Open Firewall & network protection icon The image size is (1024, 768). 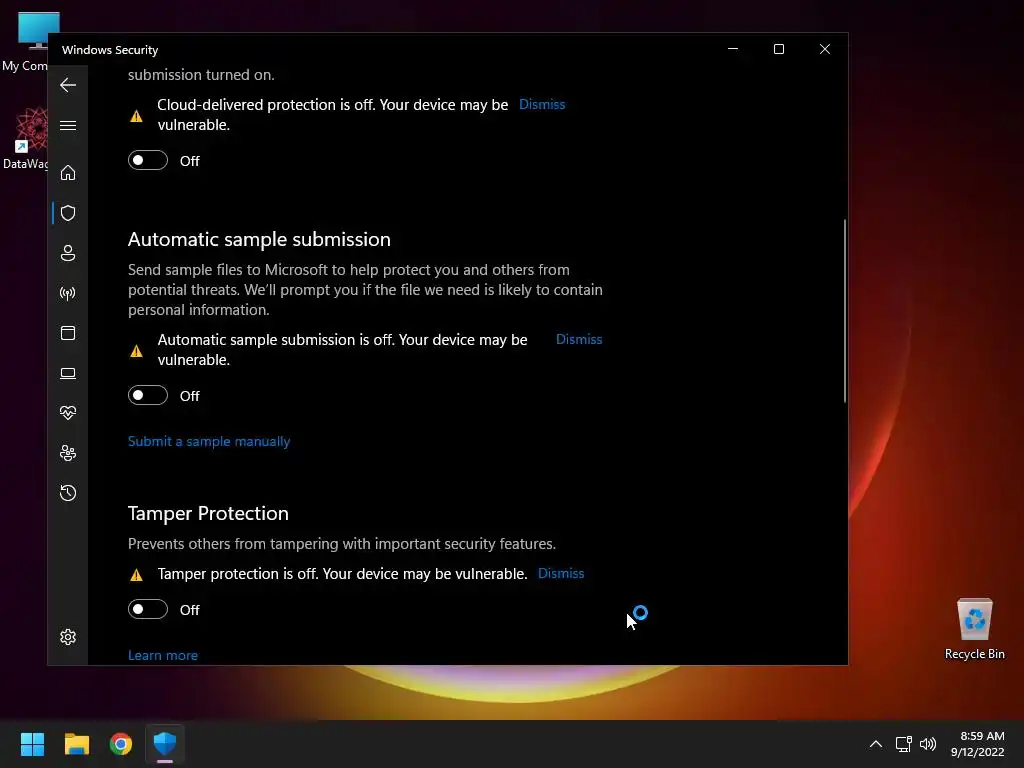point(68,293)
